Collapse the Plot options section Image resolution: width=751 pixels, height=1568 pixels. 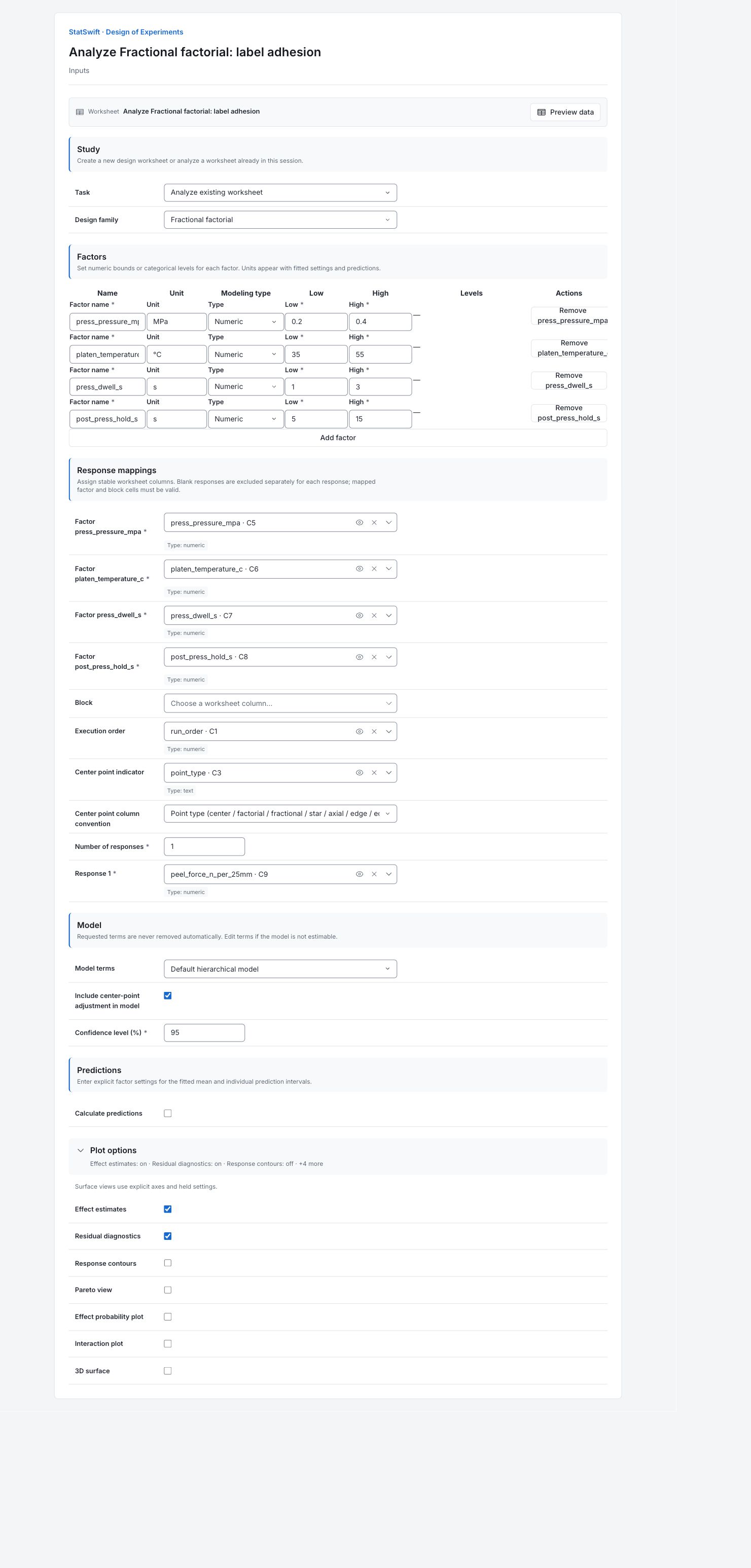point(80,1151)
